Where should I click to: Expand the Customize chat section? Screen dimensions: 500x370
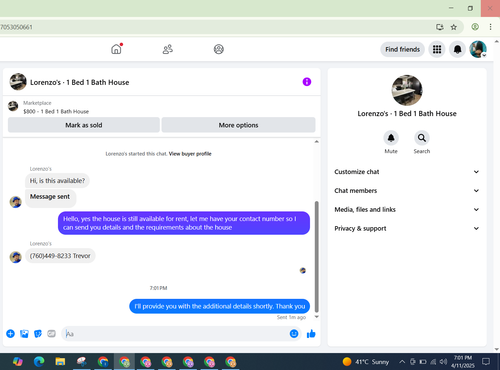point(407,172)
